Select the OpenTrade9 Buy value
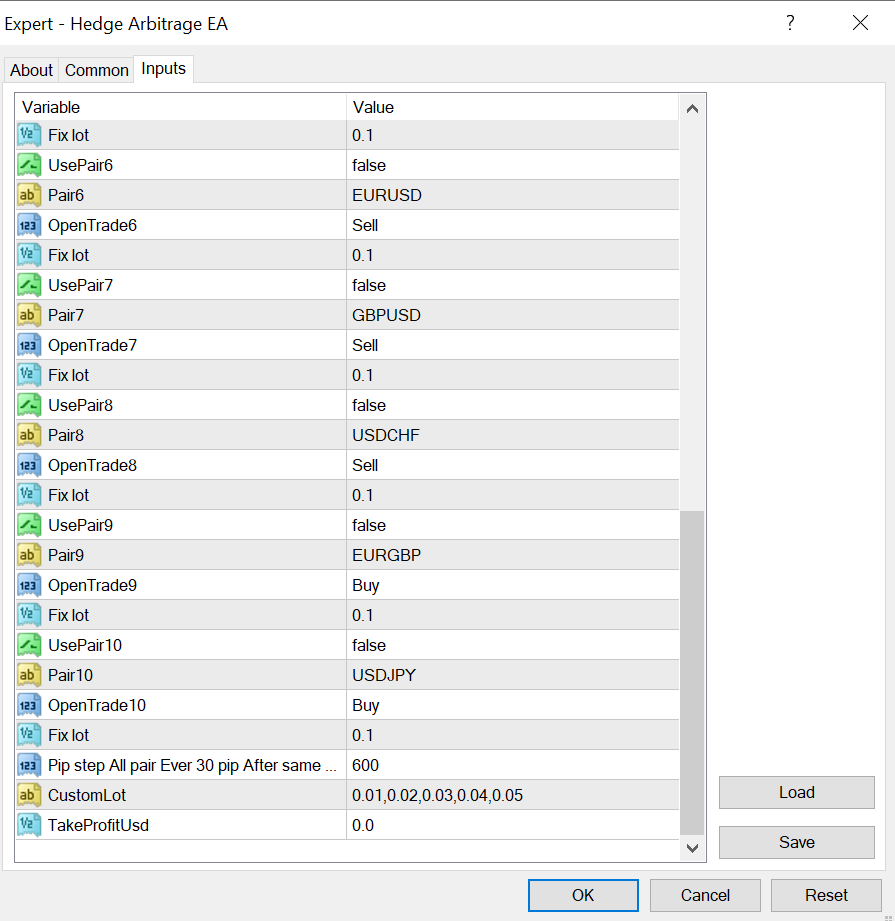Image resolution: width=895 pixels, height=921 pixels. [512, 585]
